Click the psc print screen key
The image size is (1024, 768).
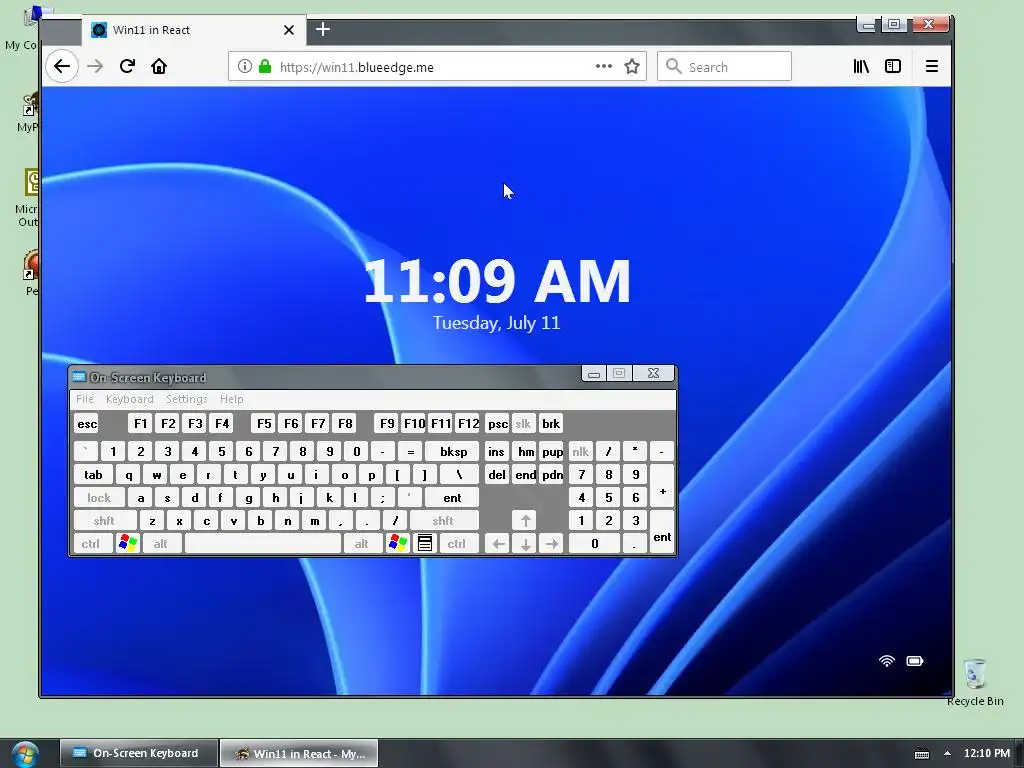(x=498, y=424)
